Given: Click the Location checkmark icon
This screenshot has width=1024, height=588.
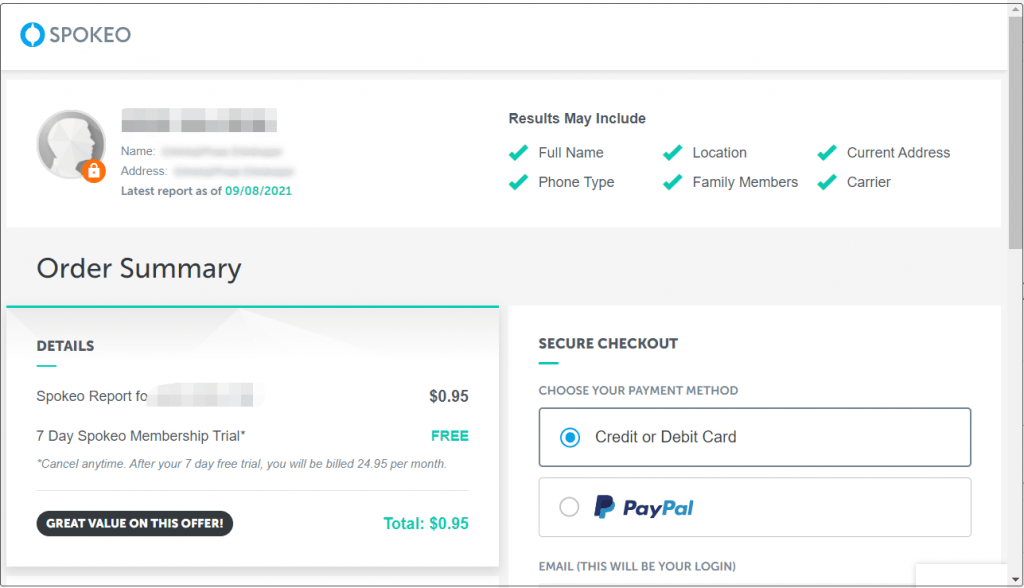Looking at the screenshot, I should [673, 153].
